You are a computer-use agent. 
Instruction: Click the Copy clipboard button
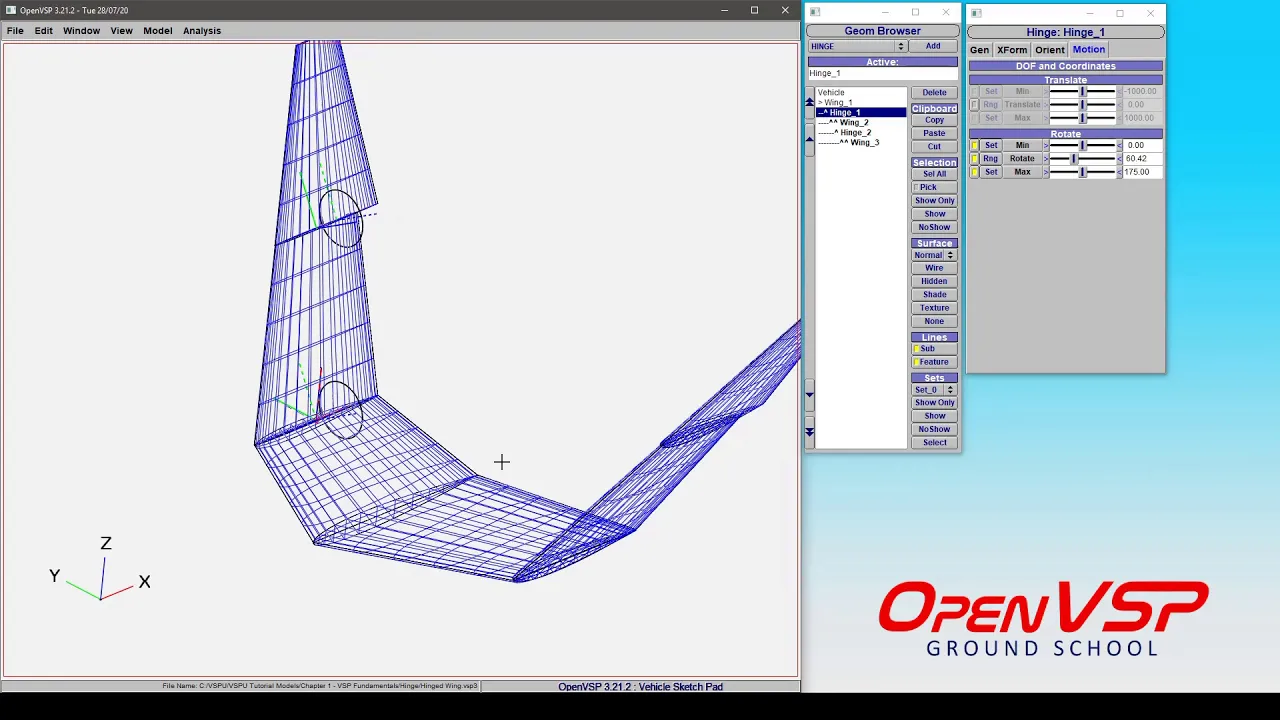(934, 120)
